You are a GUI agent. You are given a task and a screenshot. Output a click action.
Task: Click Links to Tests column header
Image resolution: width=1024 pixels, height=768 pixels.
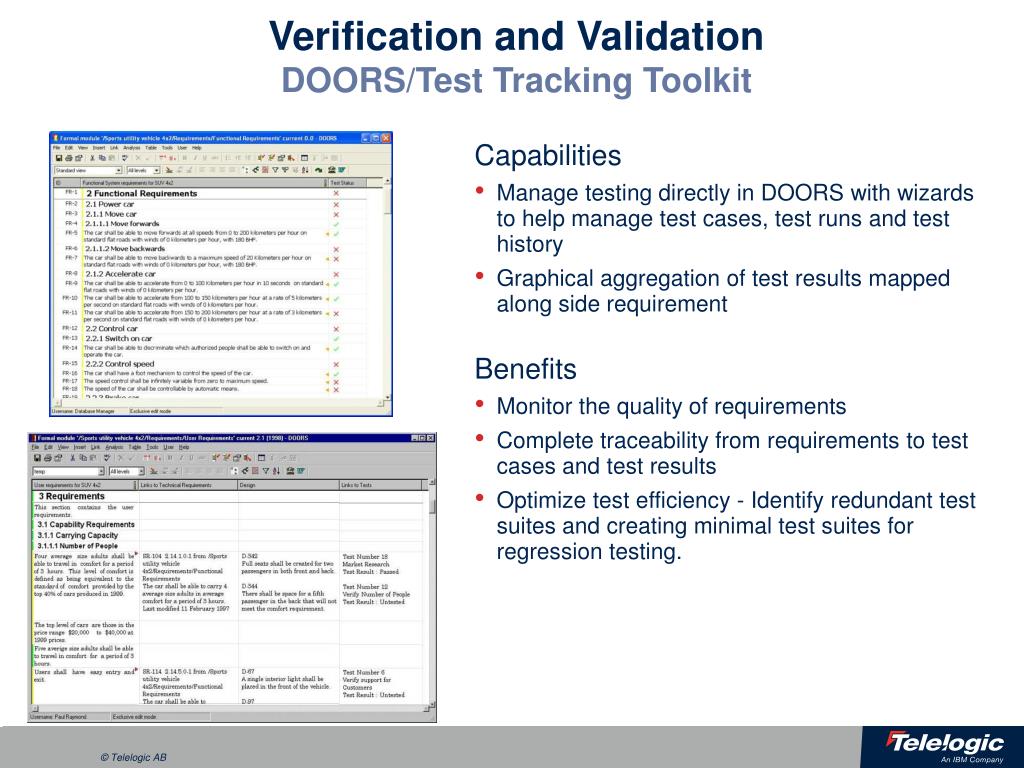[380, 485]
